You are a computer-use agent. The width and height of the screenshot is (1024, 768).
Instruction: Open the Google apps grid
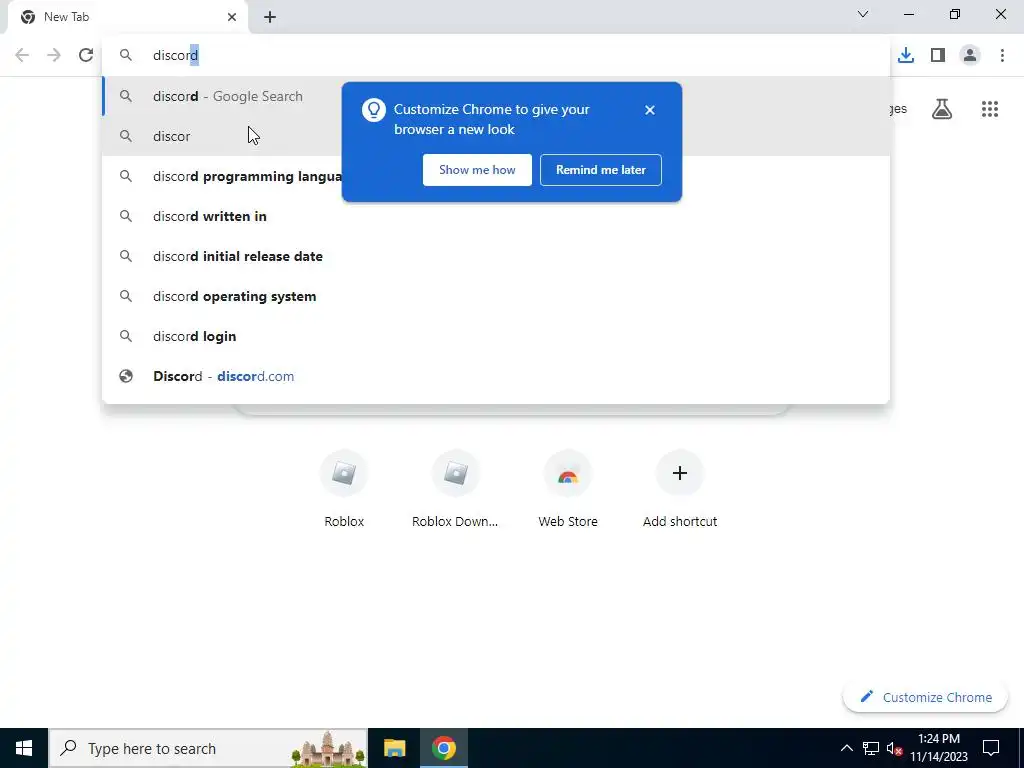point(989,109)
